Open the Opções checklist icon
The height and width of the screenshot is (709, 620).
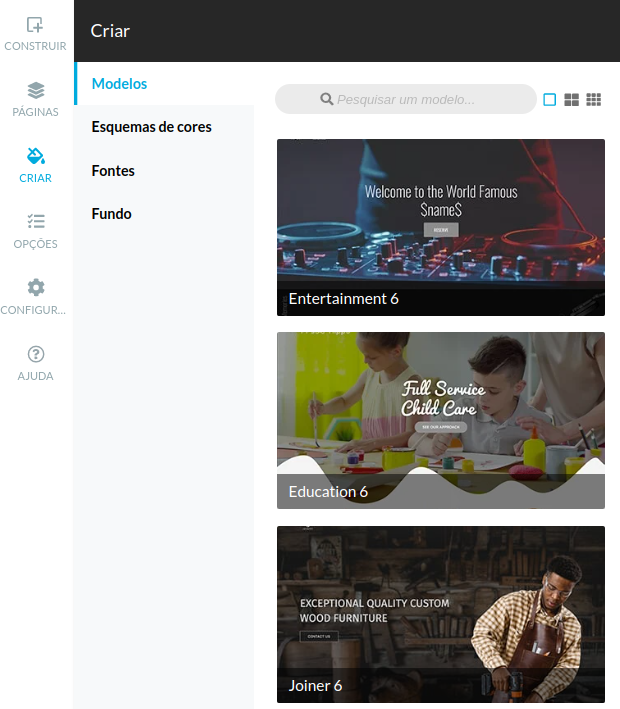click(x=35, y=222)
